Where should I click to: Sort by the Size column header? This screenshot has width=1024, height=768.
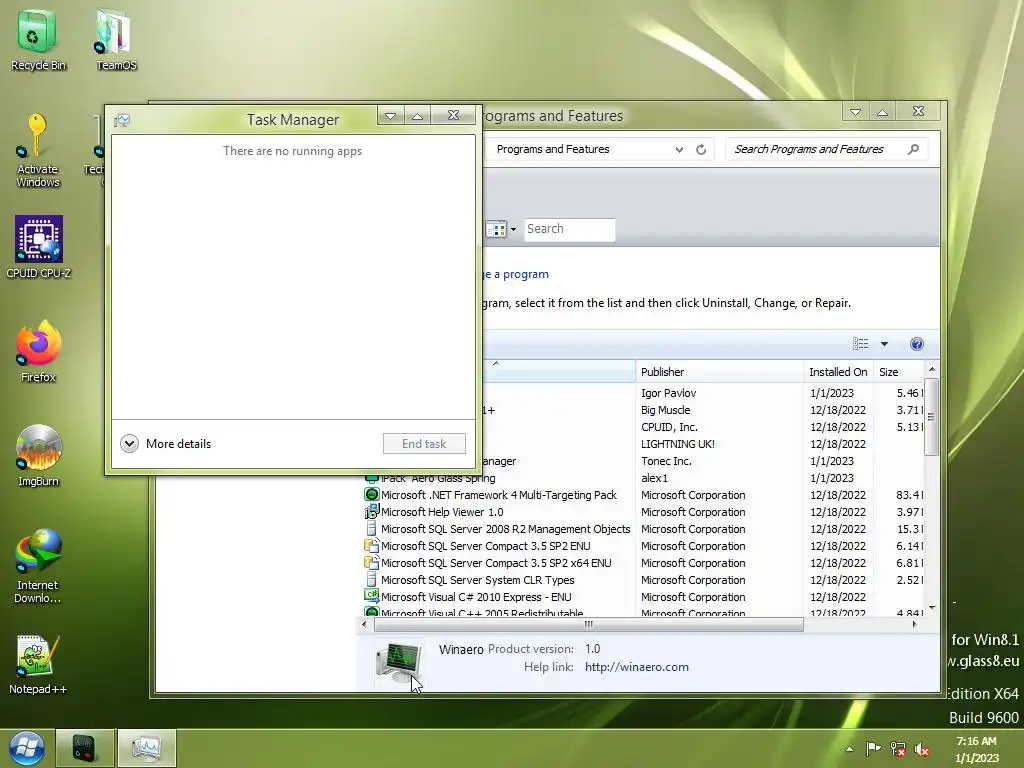(899, 372)
